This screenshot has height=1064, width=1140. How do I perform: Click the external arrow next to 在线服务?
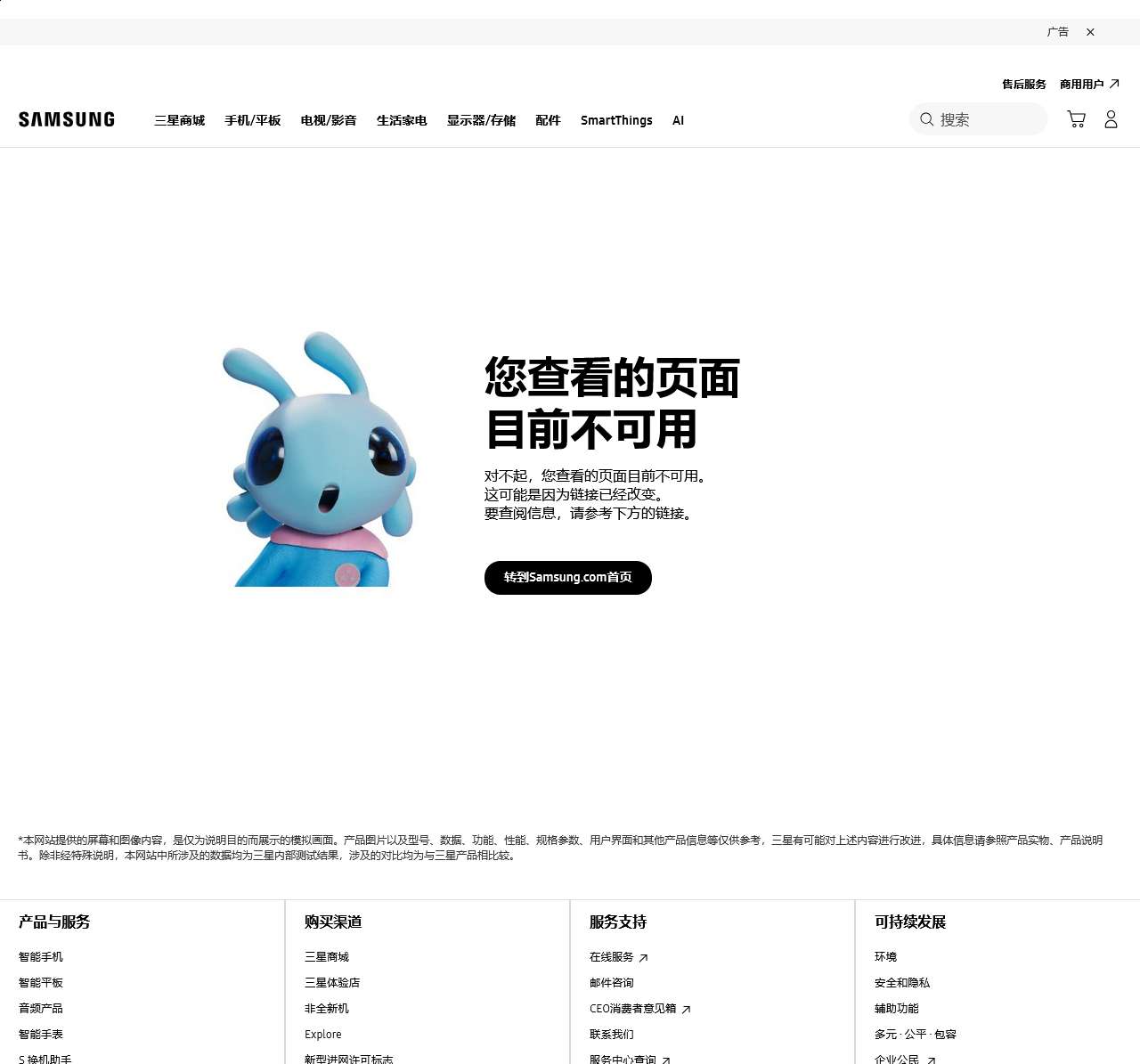[x=643, y=958]
